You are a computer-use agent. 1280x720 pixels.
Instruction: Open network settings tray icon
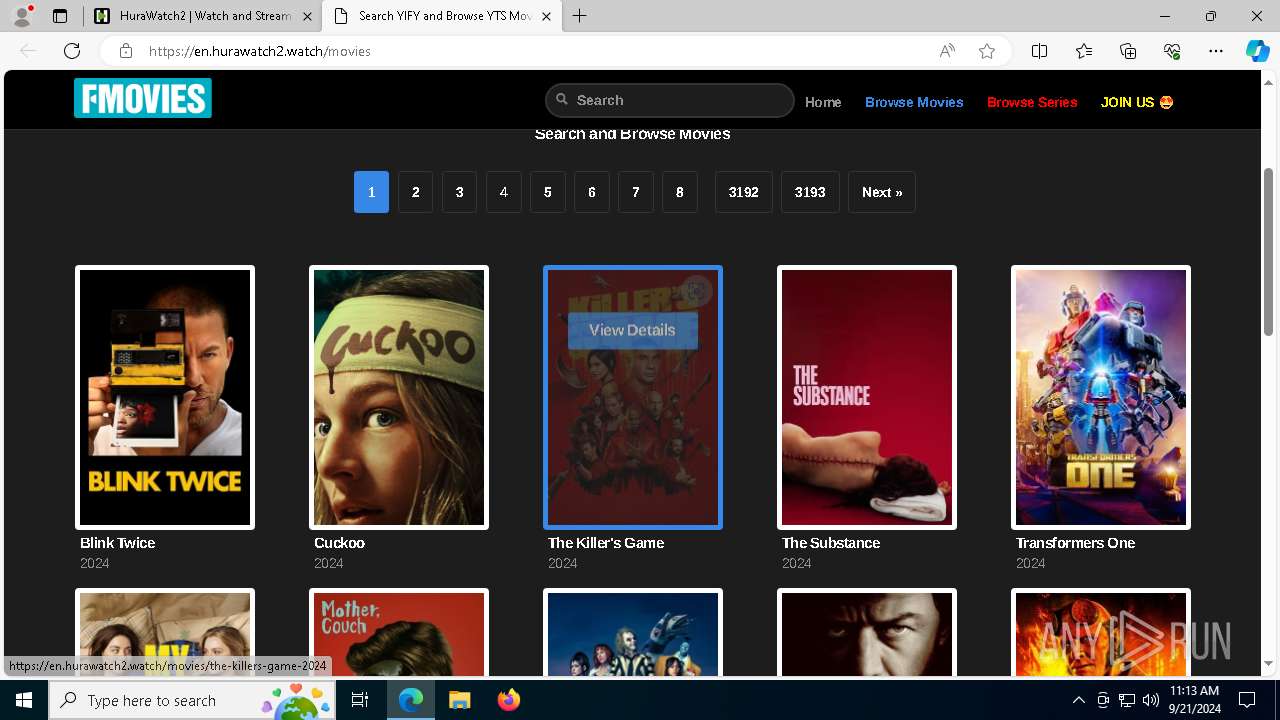coord(1127,700)
